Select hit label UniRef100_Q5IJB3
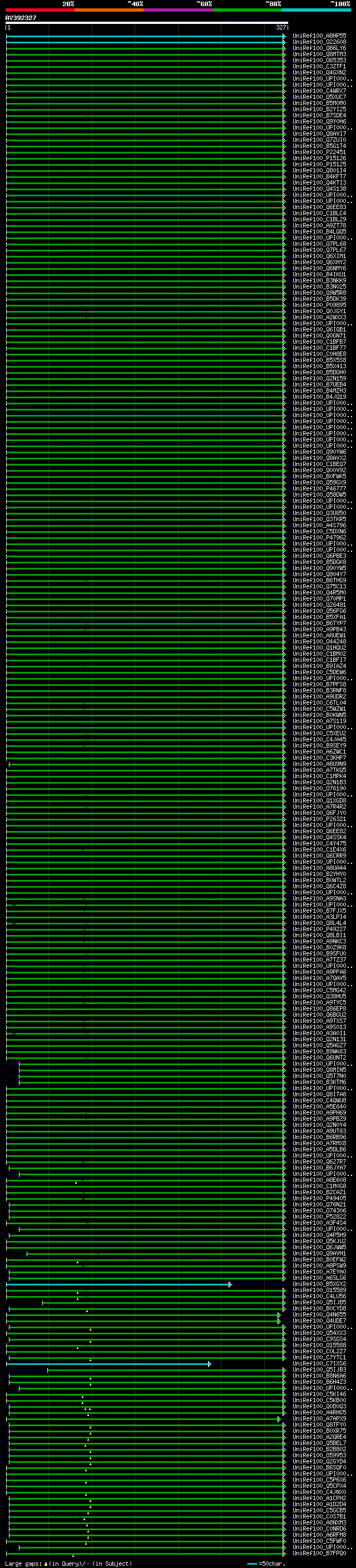This screenshot has width=356, height=1568. tap(319, 1369)
